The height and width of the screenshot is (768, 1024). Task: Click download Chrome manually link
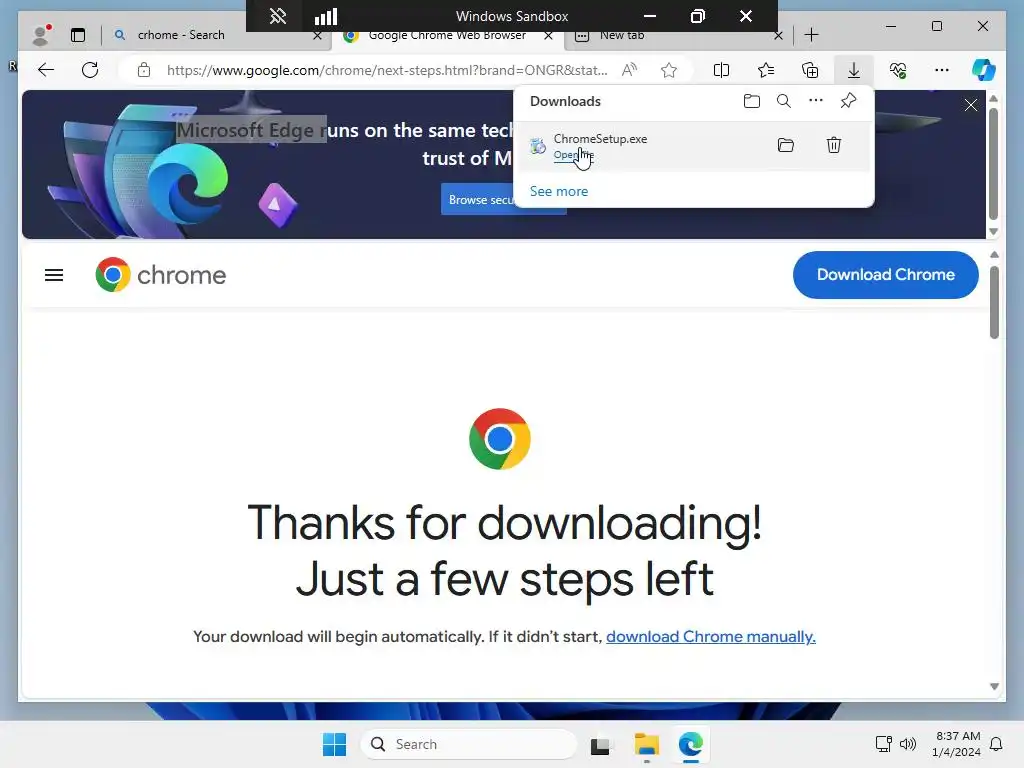click(x=711, y=637)
